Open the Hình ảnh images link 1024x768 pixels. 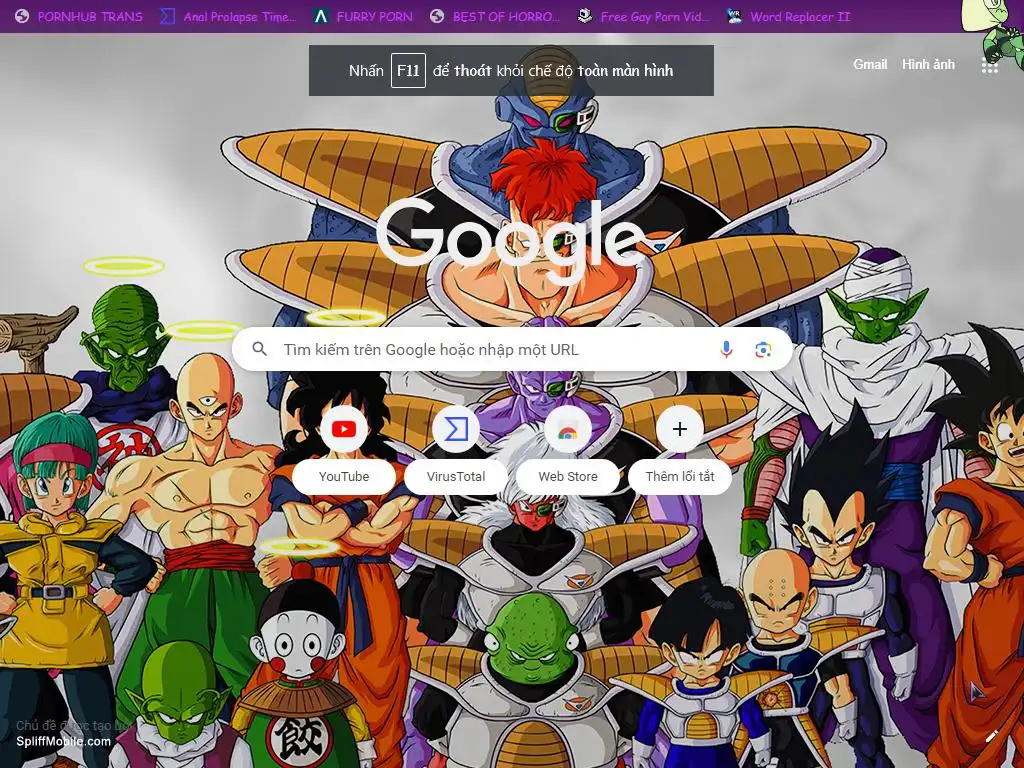(928, 64)
